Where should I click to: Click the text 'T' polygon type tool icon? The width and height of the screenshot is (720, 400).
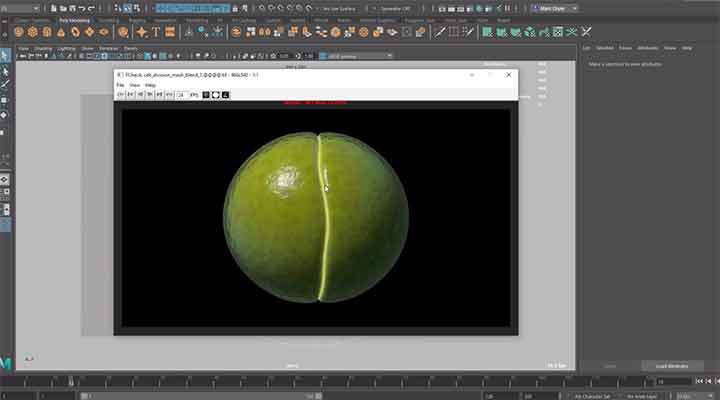point(156,32)
